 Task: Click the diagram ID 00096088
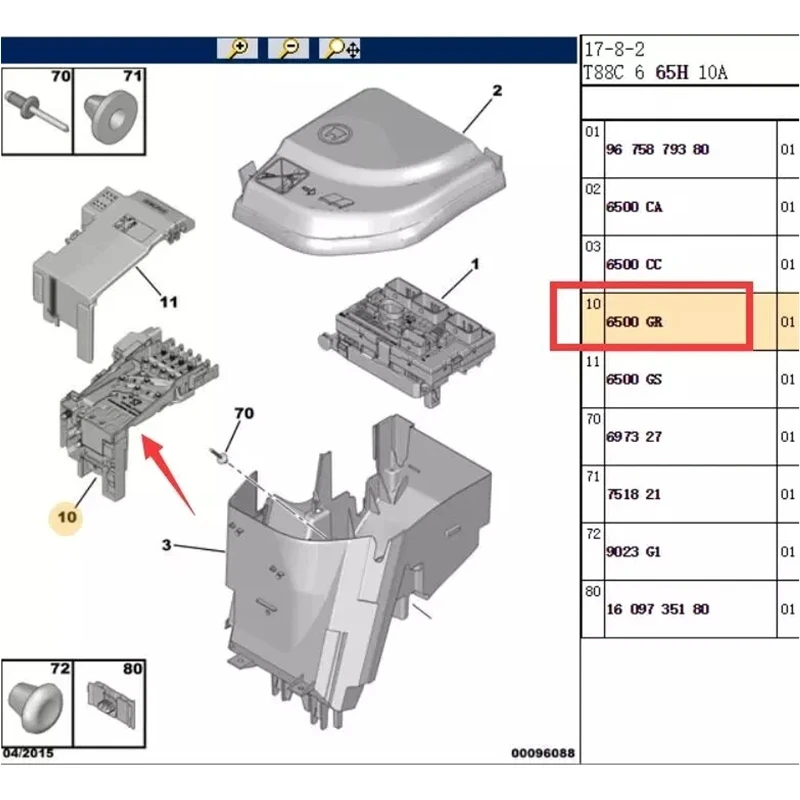(x=543, y=753)
